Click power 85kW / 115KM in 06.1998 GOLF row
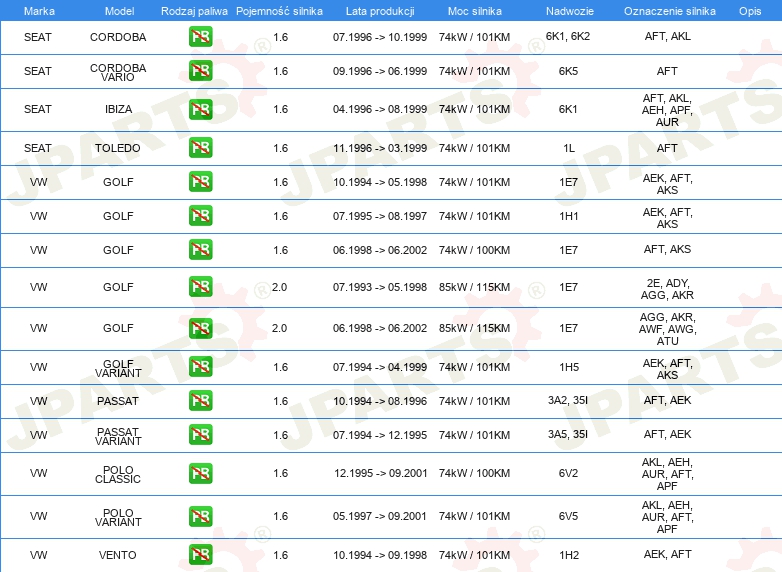 pos(474,328)
